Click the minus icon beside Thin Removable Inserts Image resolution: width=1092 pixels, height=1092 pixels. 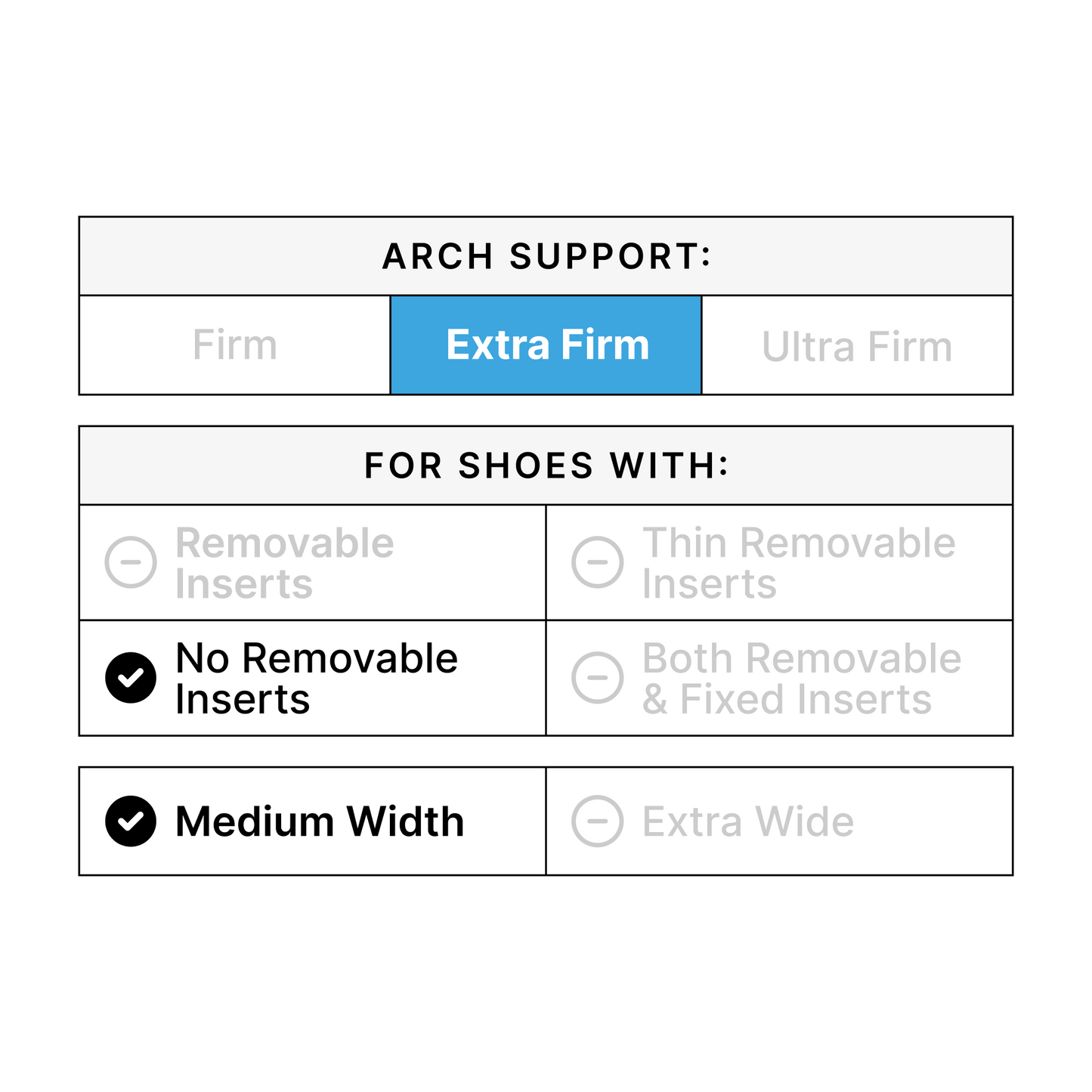tap(597, 562)
